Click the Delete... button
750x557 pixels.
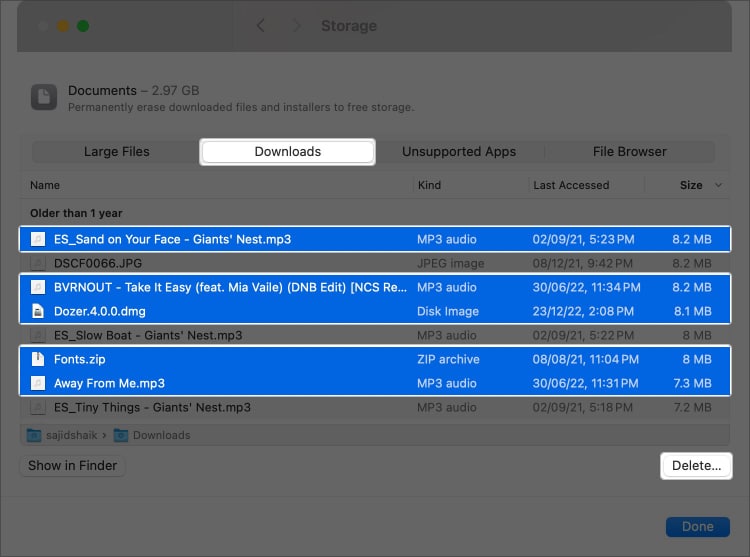[x=696, y=466]
